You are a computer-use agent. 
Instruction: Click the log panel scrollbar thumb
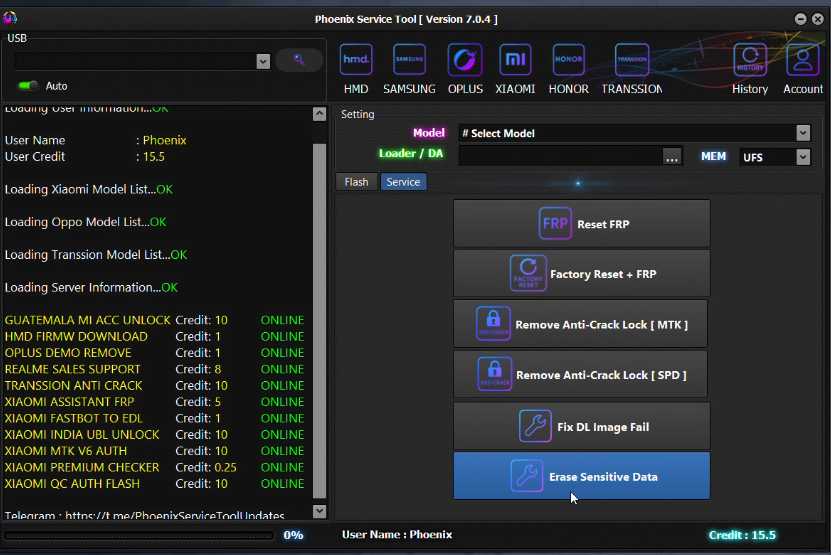[x=319, y=321]
